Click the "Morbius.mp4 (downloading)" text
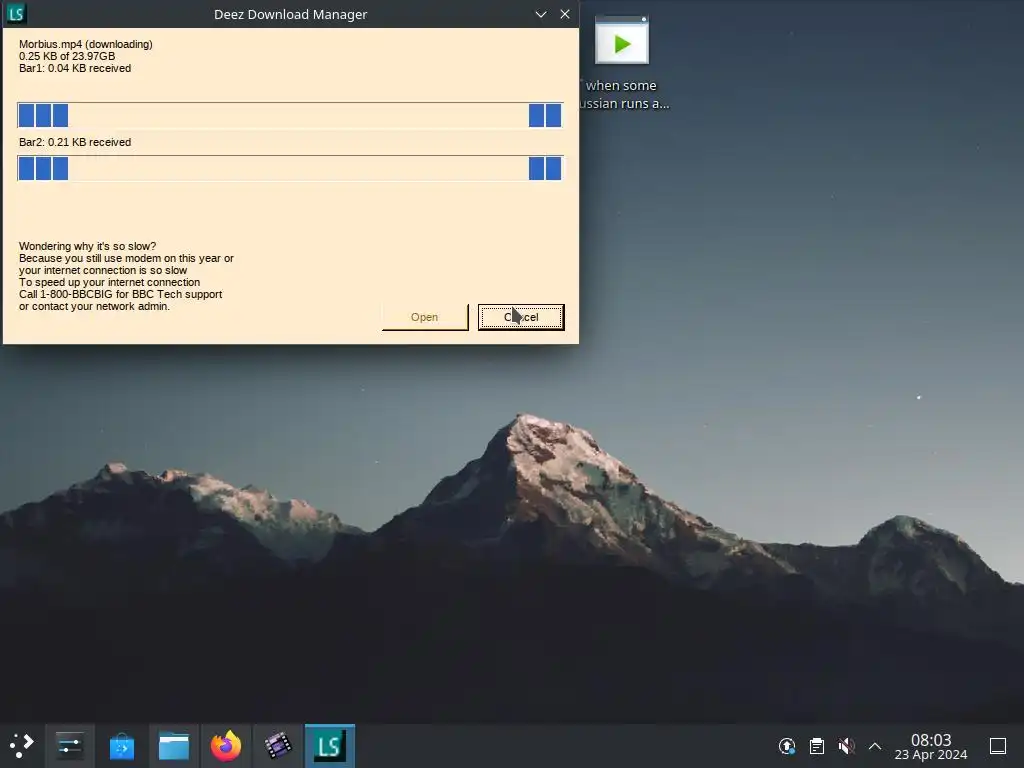Image resolution: width=1024 pixels, height=768 pixels. [x=86, y=44]
